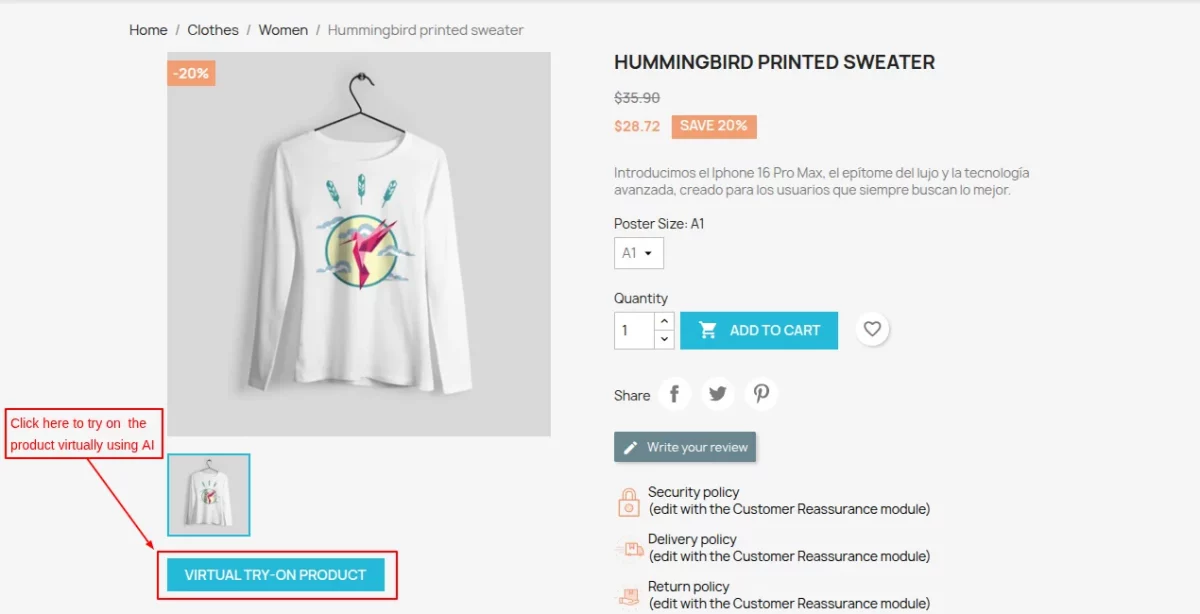
Task: Click inside the quantity input field
Action: 635,330
